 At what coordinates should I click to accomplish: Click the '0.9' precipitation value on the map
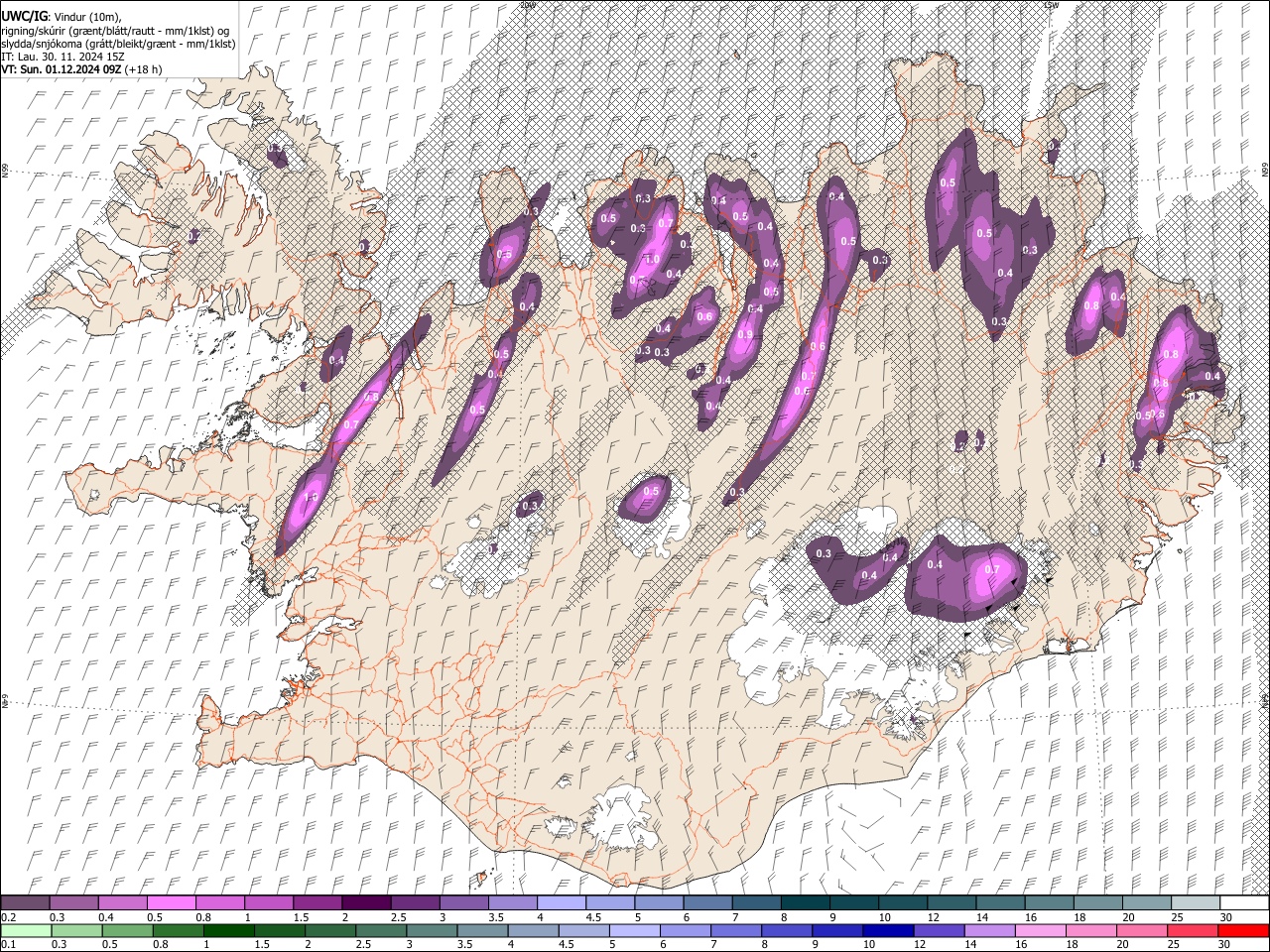[746, 335]
